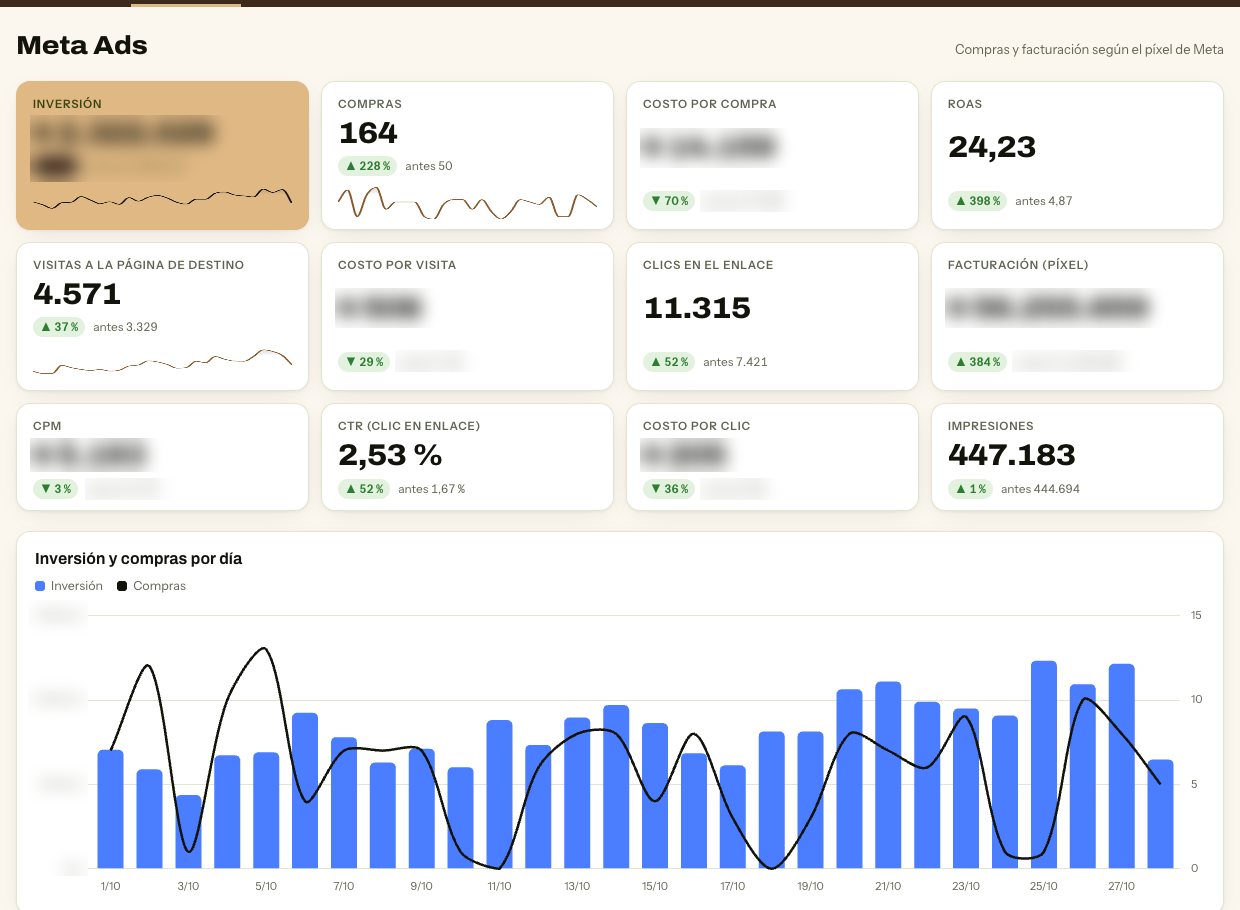
Task: Click the CTR (CLIC EN ENLACE) title
Action: [x=409, y=426]
